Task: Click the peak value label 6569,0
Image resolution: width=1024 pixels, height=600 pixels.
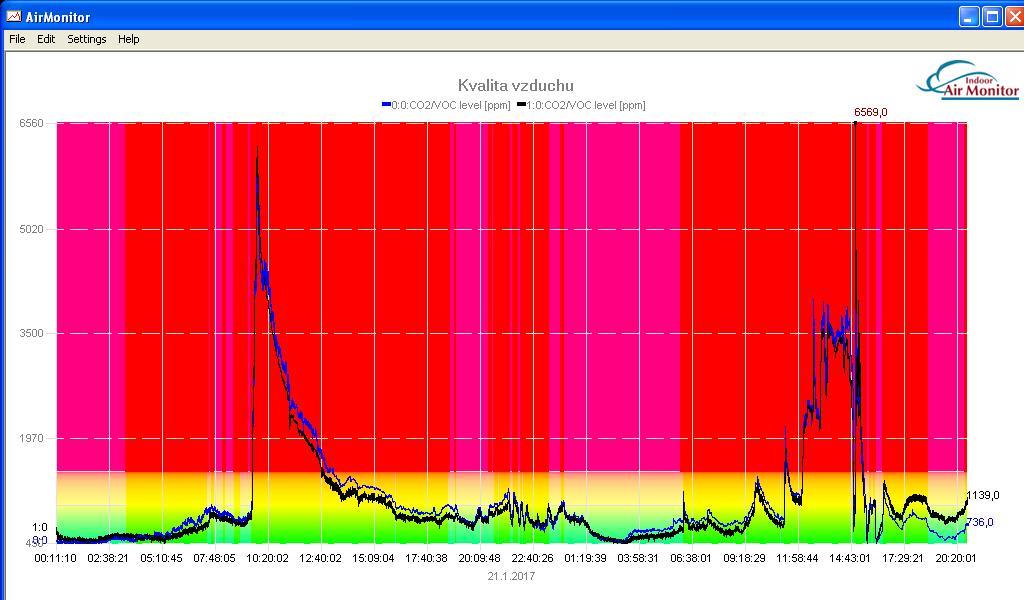Action: pyautogui.click(x=870, y=112)
